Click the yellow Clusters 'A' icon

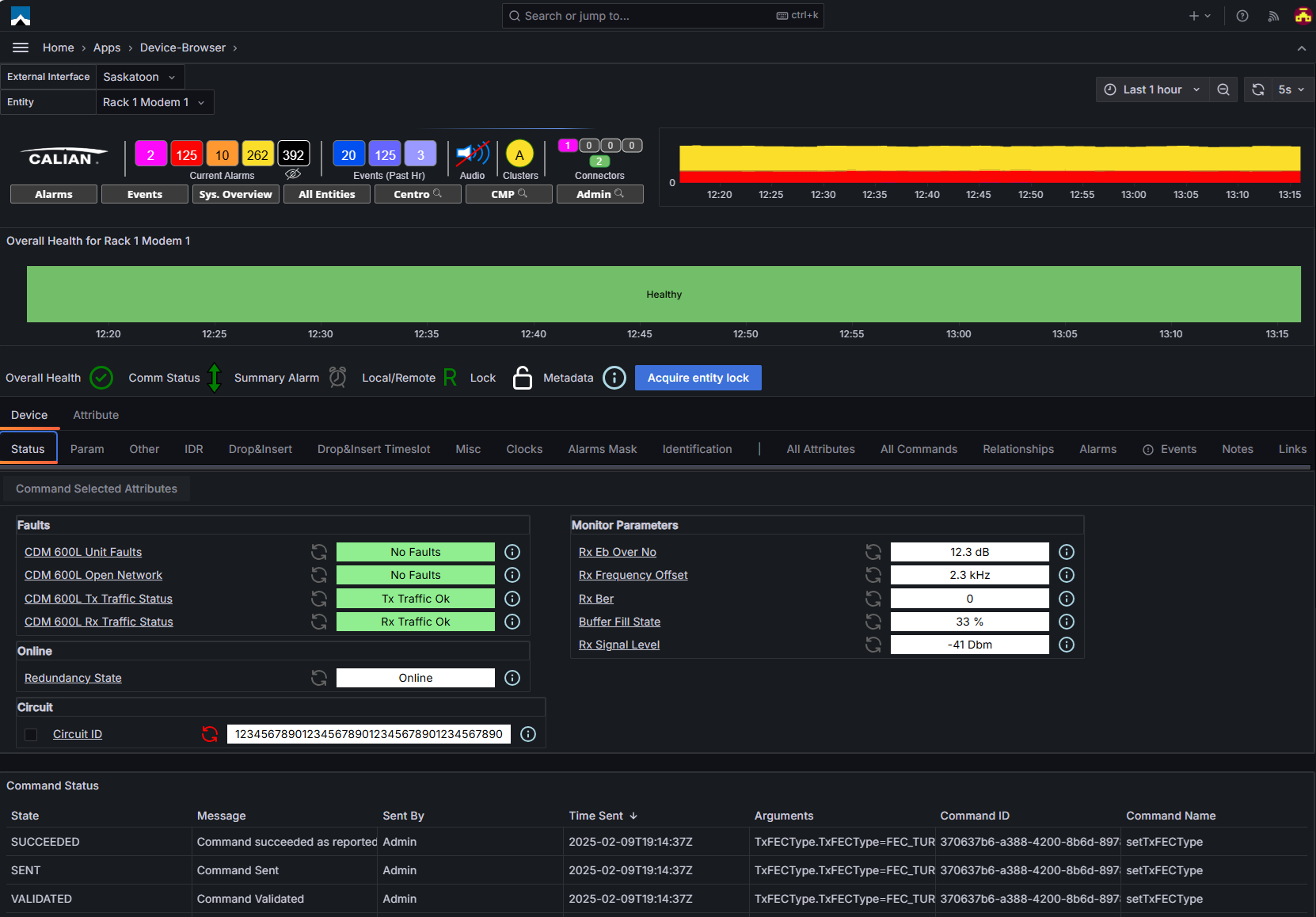click(x=519, y=154)
